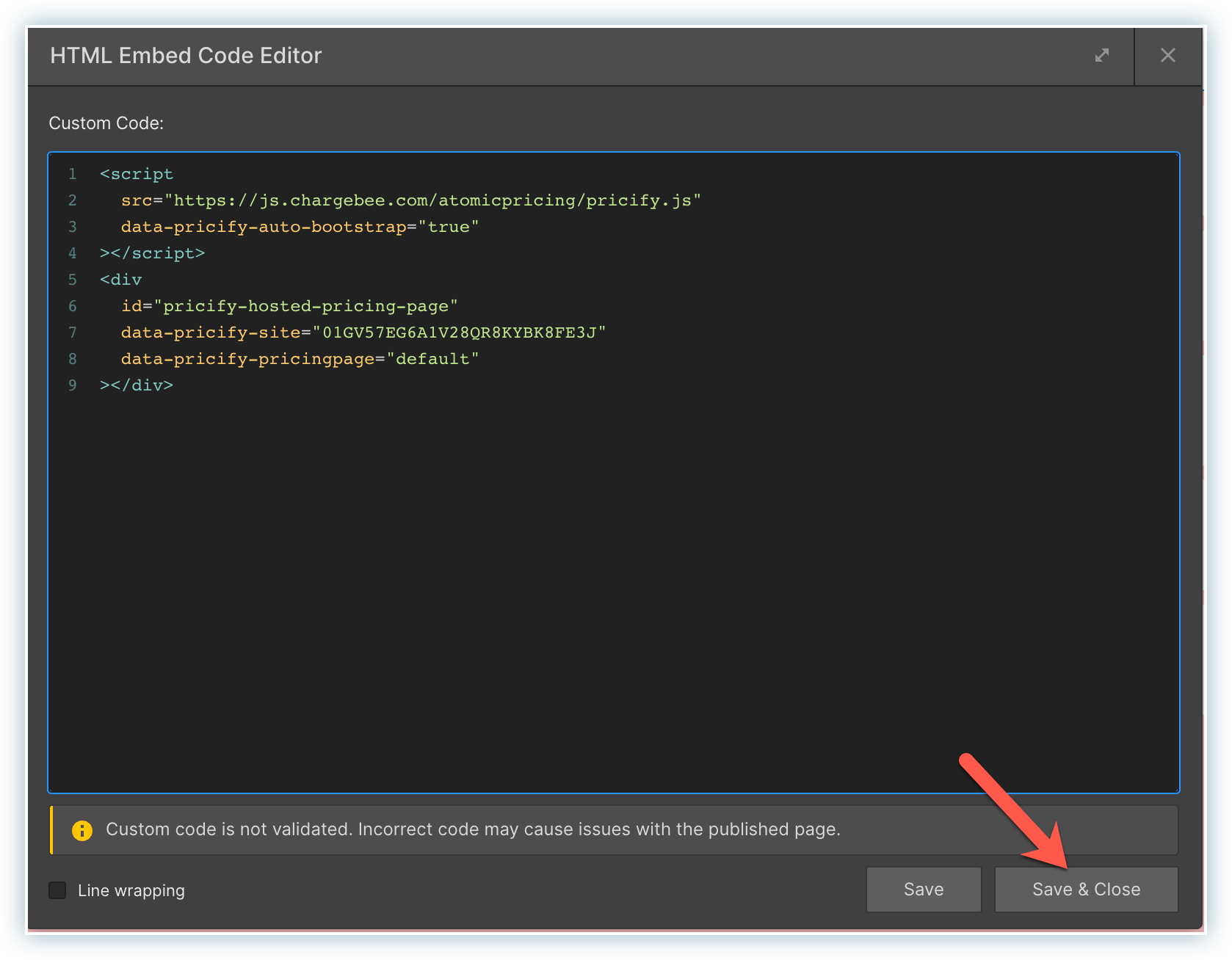Click the closing ></script> line

click(152, 253)
